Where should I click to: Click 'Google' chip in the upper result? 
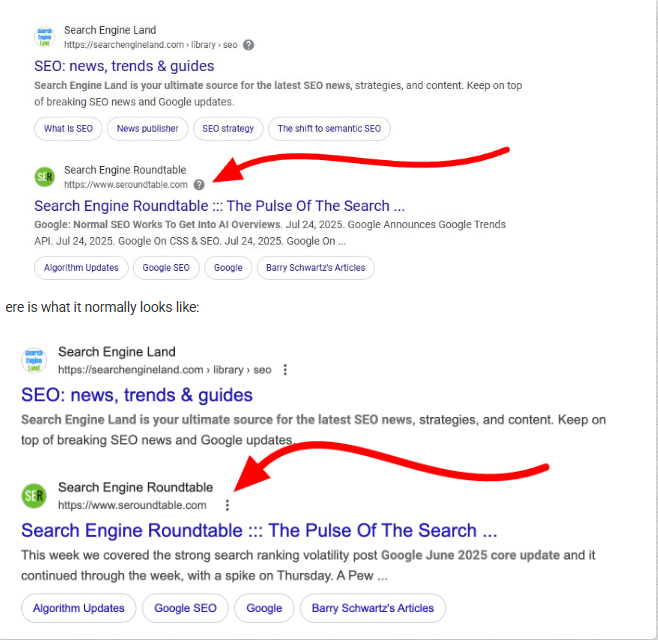pos(228,268)
